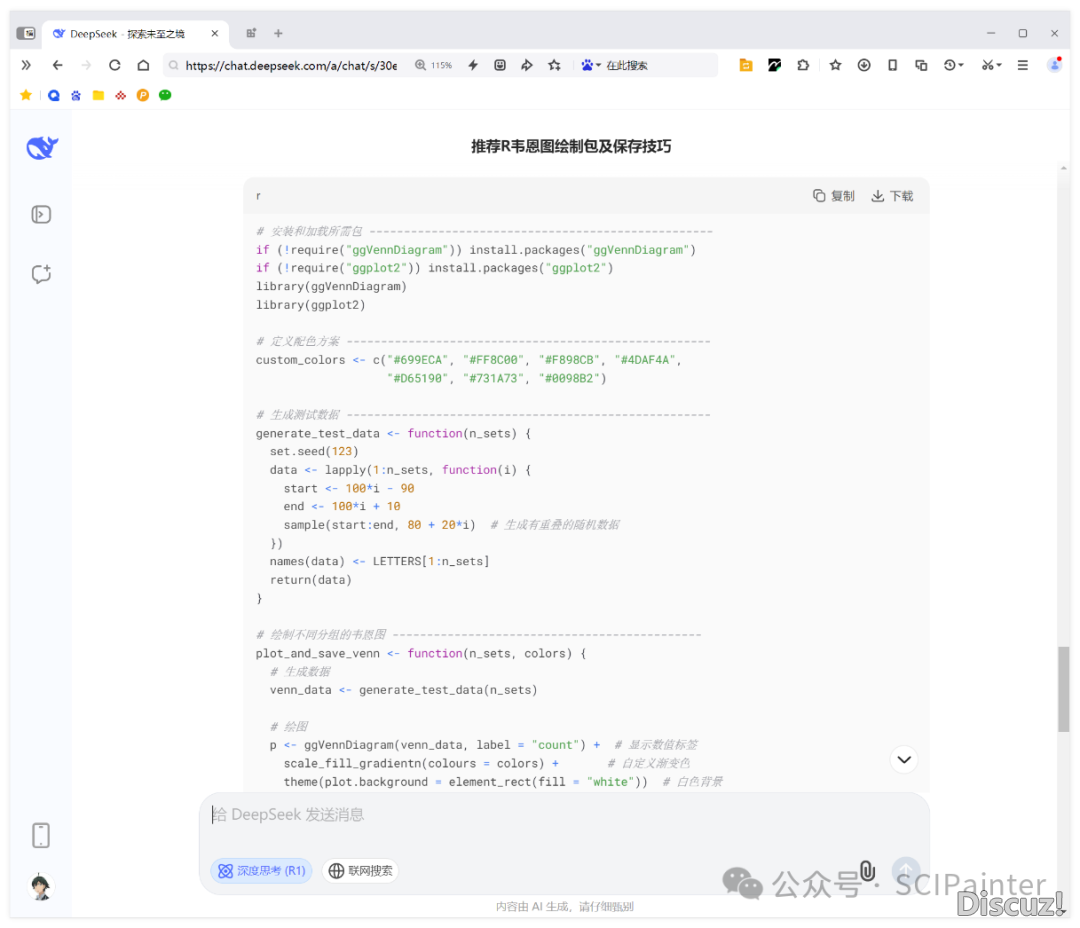
Task: Click the browser back arrow
Action: pyautogui.click(x=57, y=65)
